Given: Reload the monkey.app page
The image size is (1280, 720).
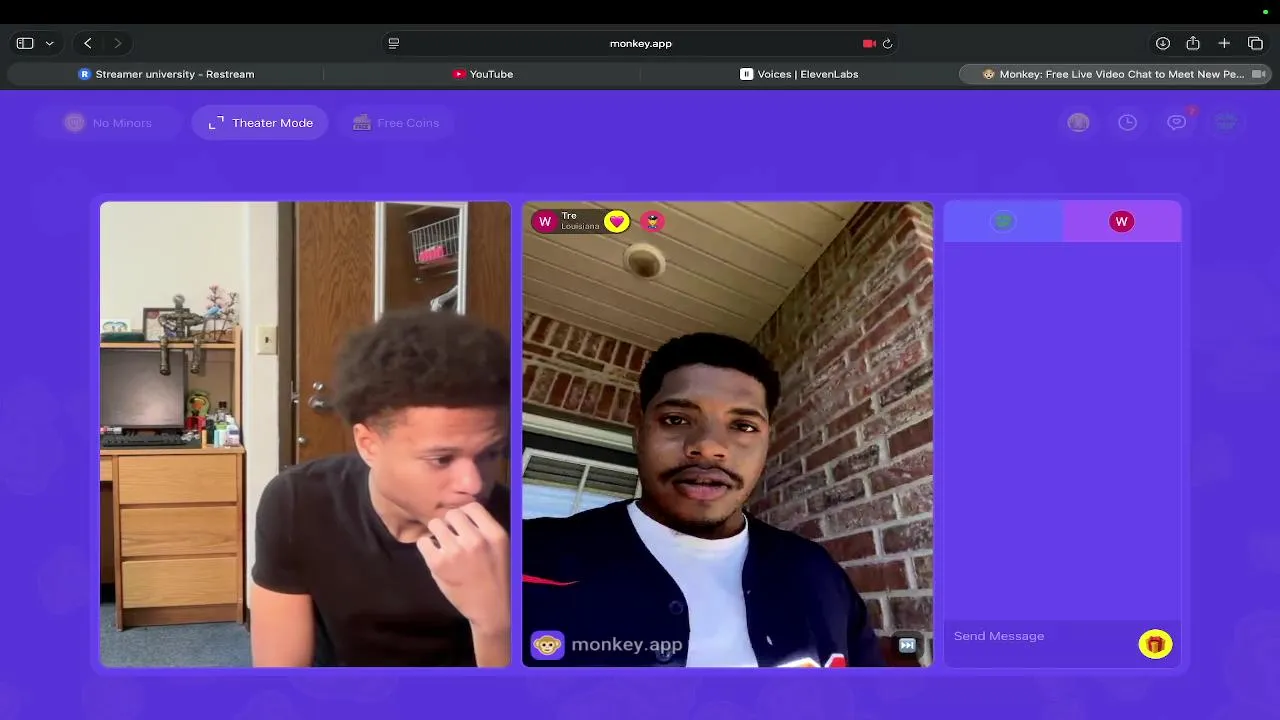Looking at the screenshot, I should [x=887, y=43].
